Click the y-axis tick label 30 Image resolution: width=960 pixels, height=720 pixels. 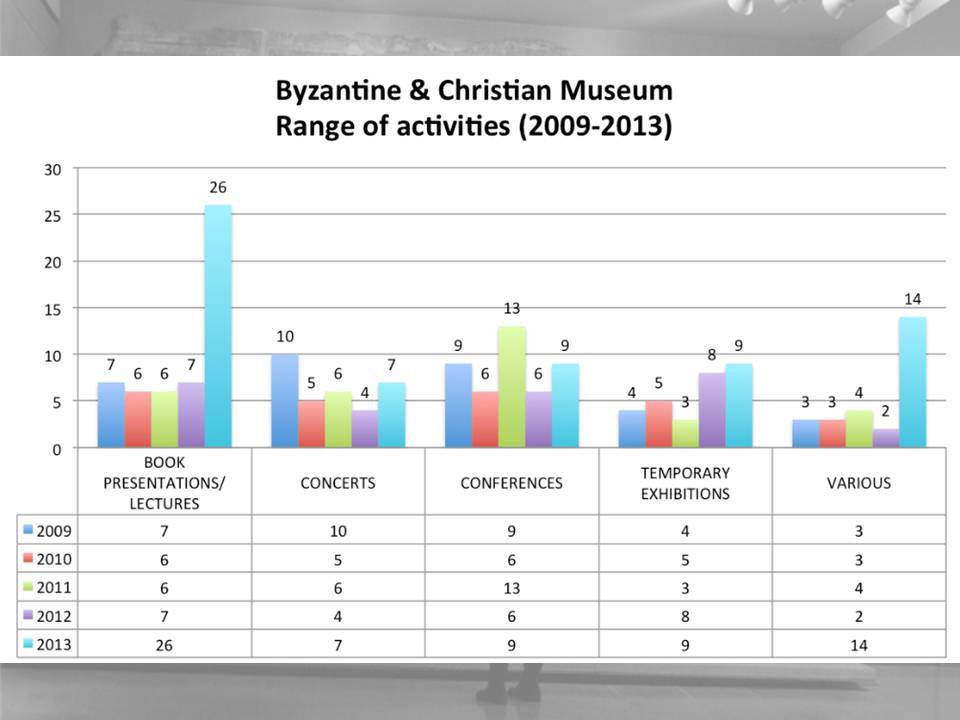[53, 170]
